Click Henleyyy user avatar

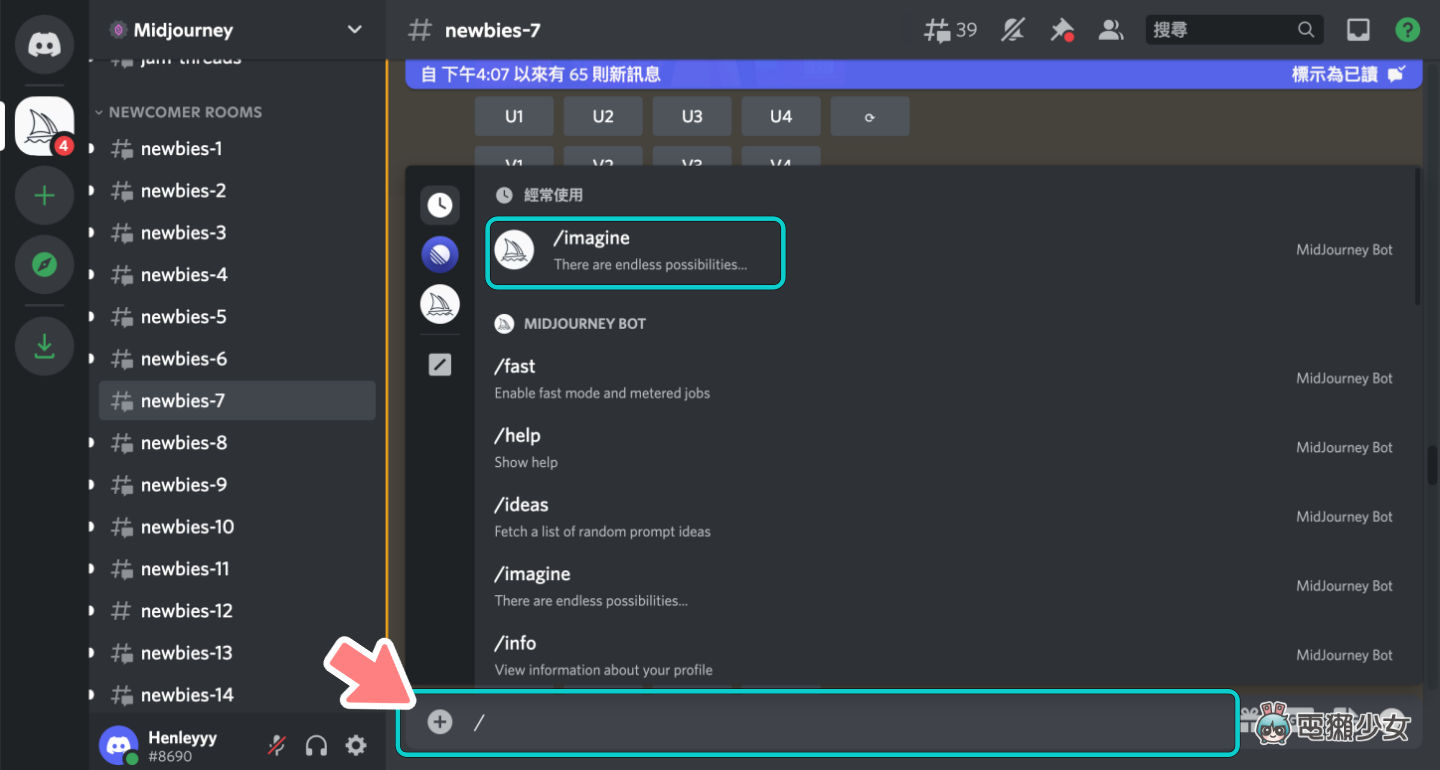tap(119, 745)
